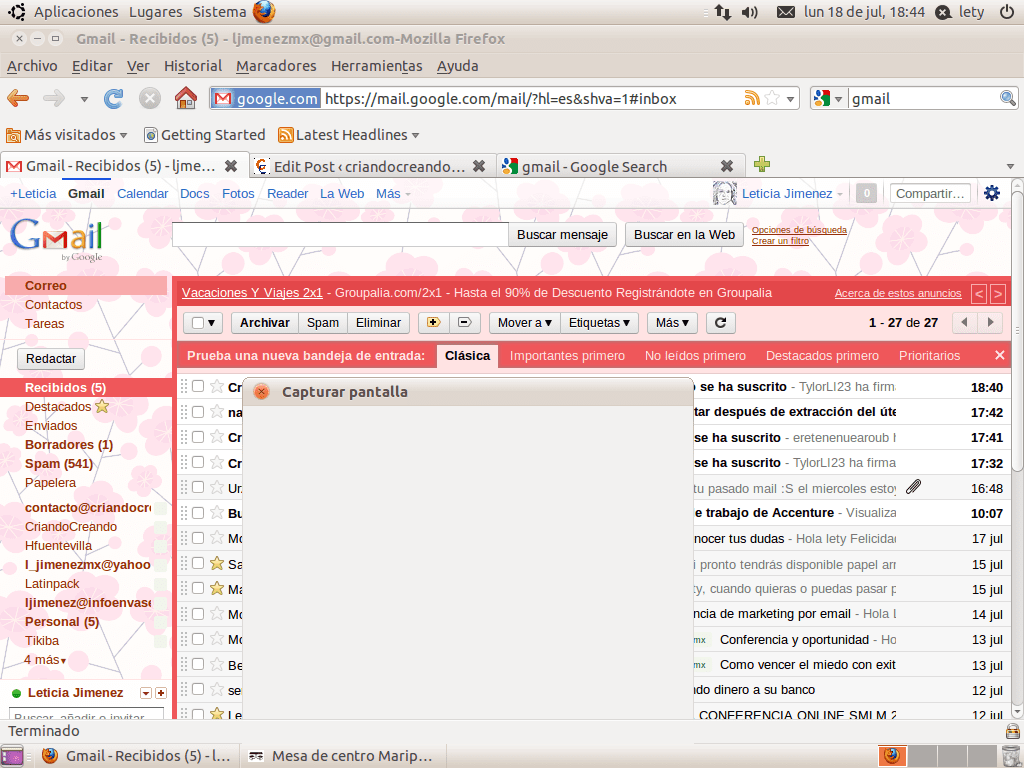Open the system volume icon

click(750, 12)
